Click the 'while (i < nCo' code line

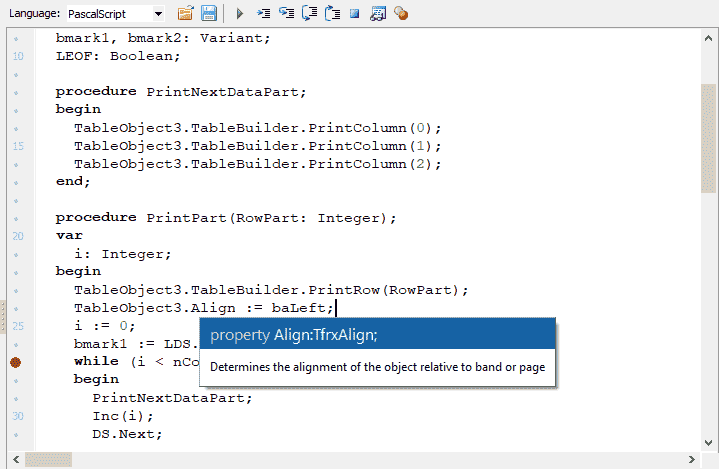[136, 362]
